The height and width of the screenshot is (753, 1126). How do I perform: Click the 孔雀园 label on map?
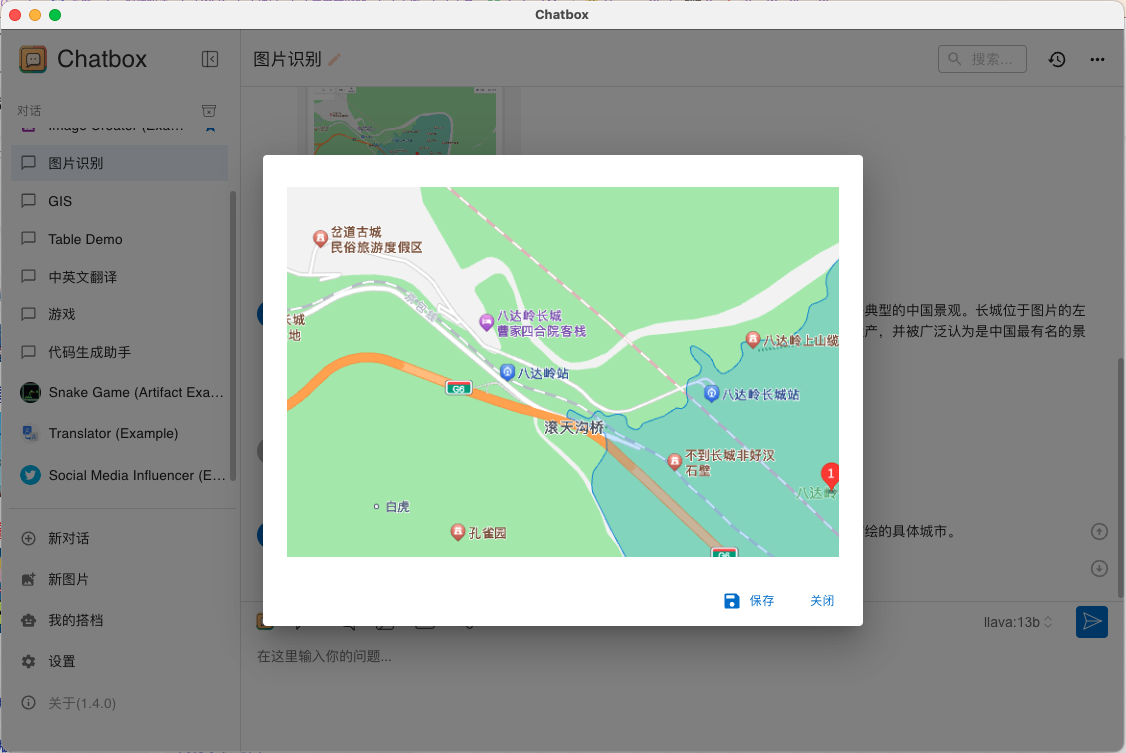(x=488, y=533)
